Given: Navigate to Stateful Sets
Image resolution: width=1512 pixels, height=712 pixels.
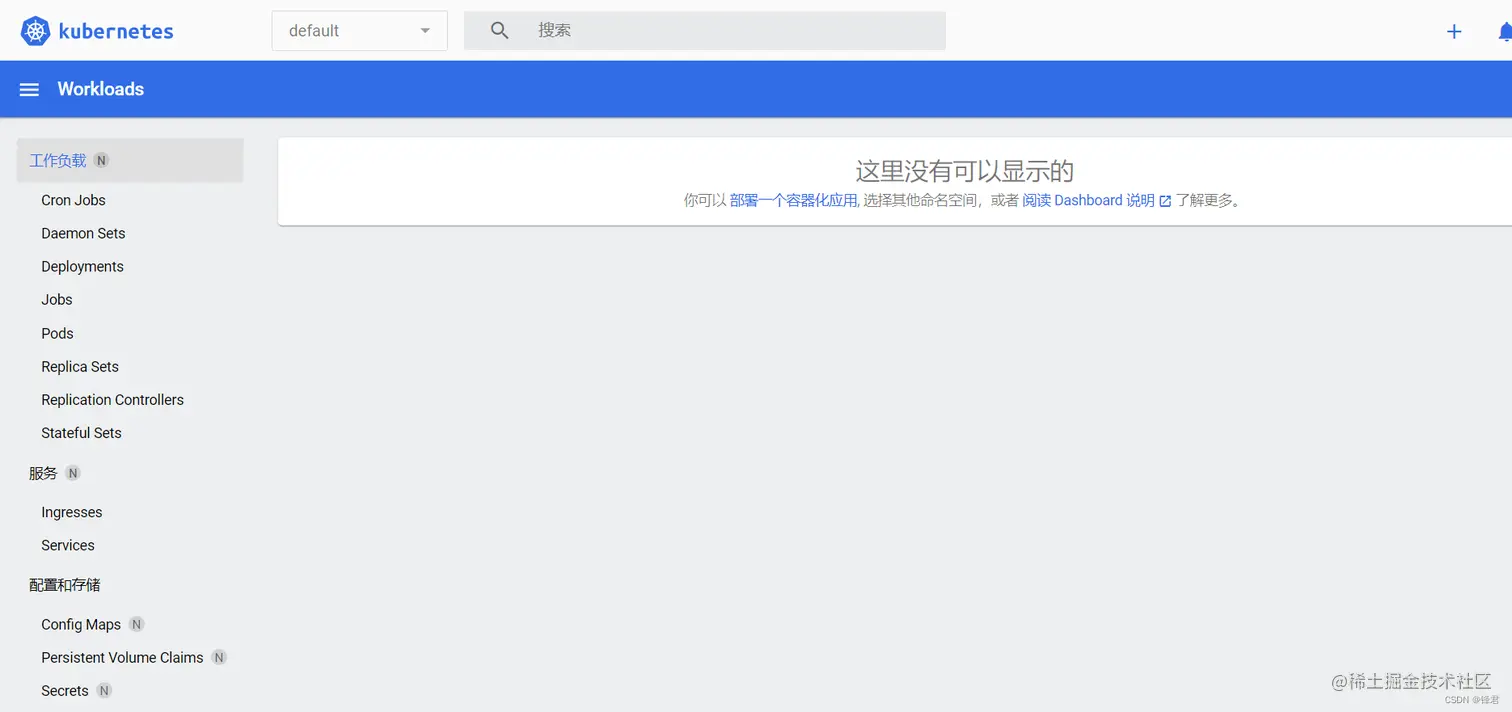Looking at the screenshot, I should pos(81,432).
